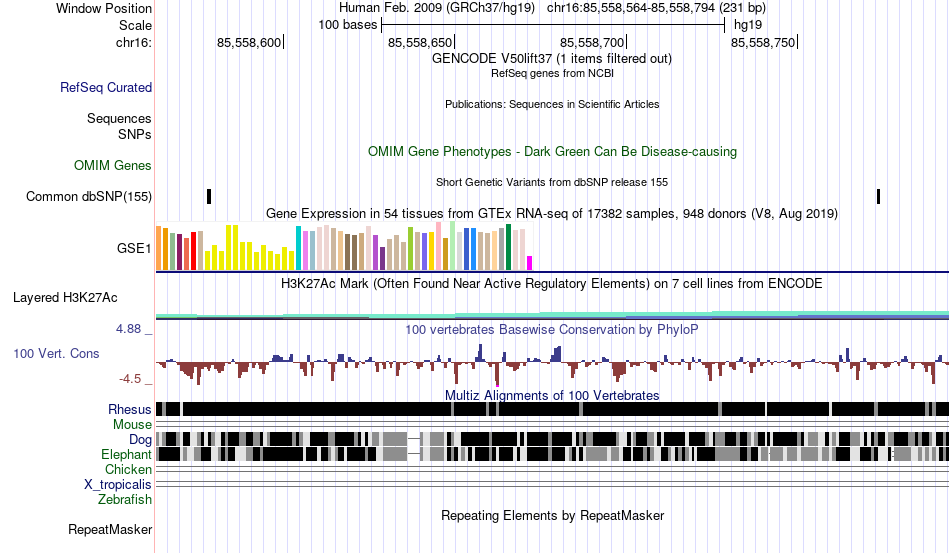The image size is (950, 553).
Task: Click the 85,558,700 coordinate label
Action: (592, 42)
